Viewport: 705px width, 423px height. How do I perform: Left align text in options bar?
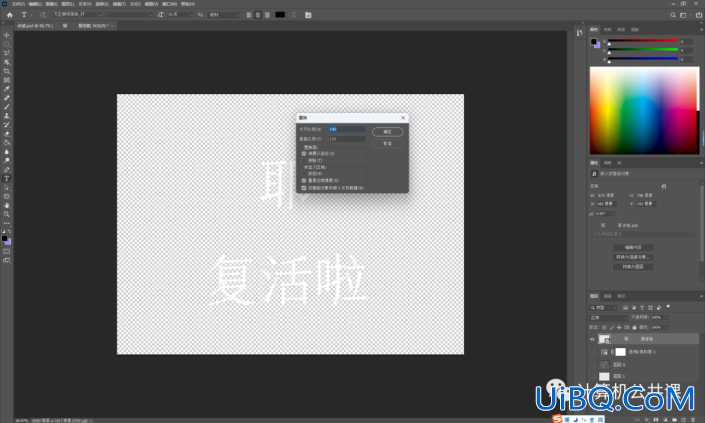tap(249, 15)
